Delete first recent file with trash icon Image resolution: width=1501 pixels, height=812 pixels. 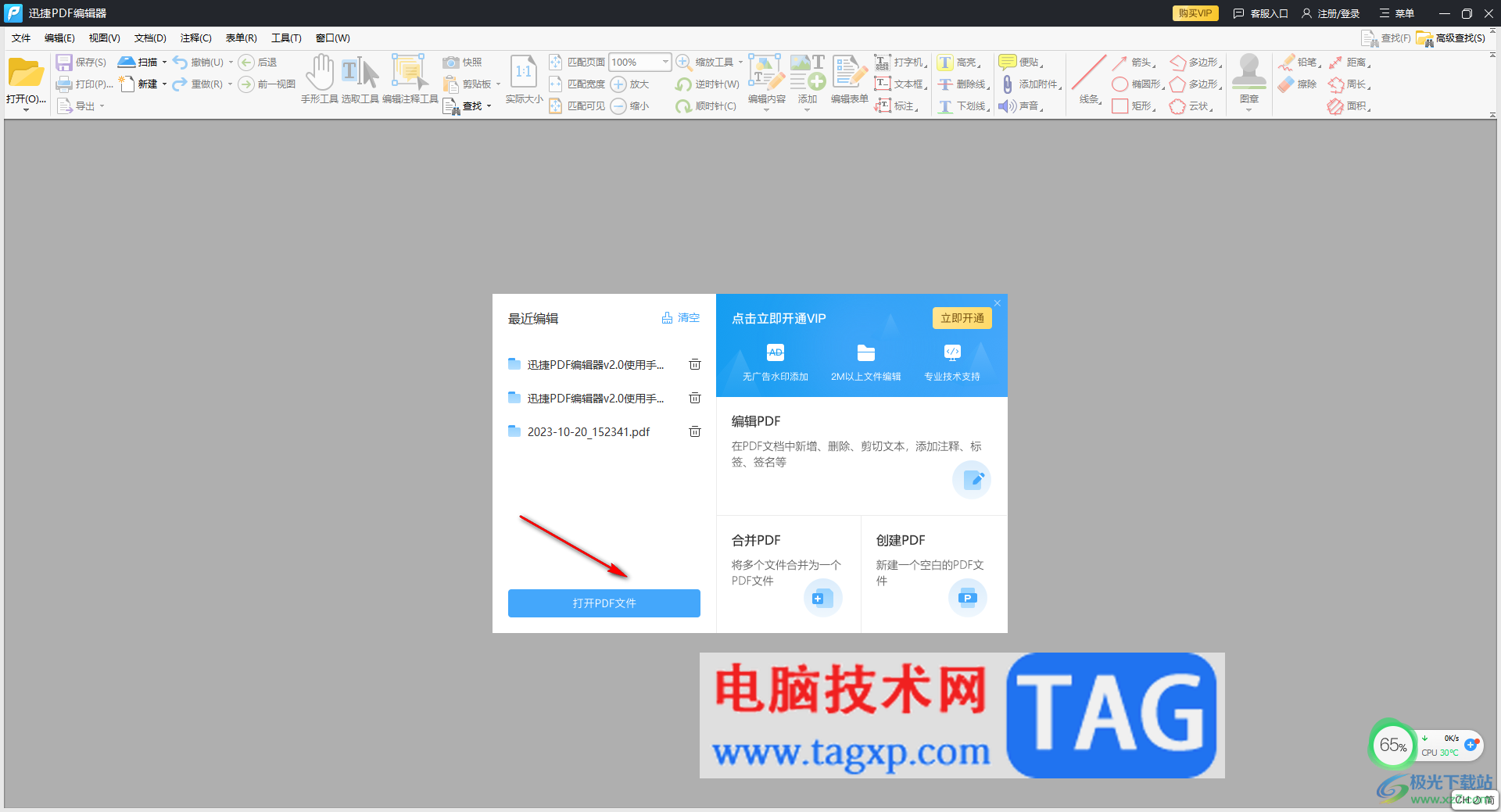(694, 364)
